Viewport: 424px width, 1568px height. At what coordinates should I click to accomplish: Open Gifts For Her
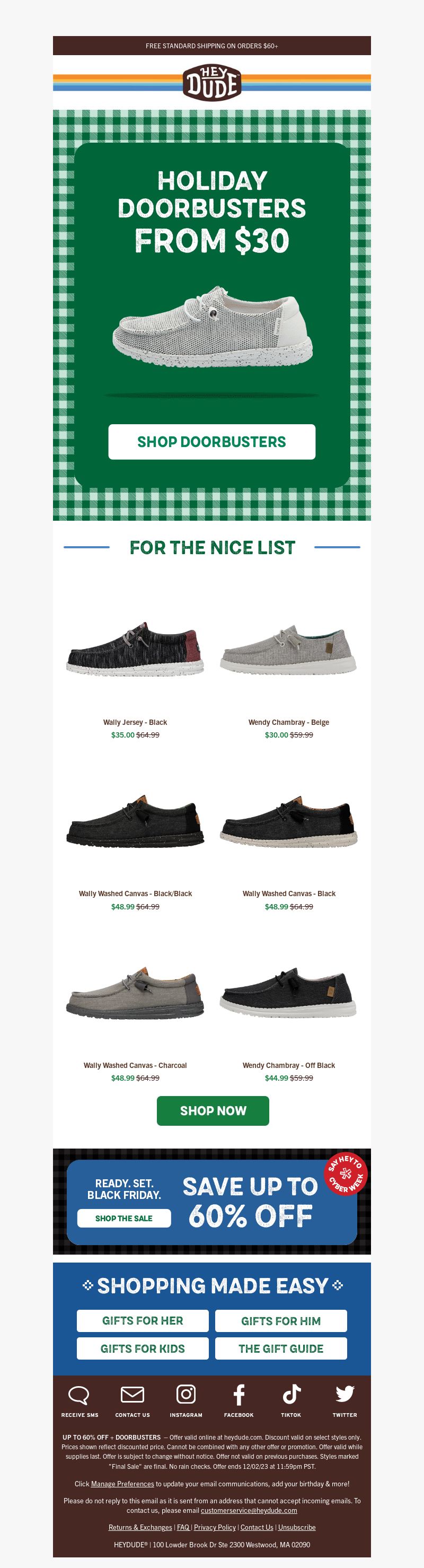click(143, 1321)
